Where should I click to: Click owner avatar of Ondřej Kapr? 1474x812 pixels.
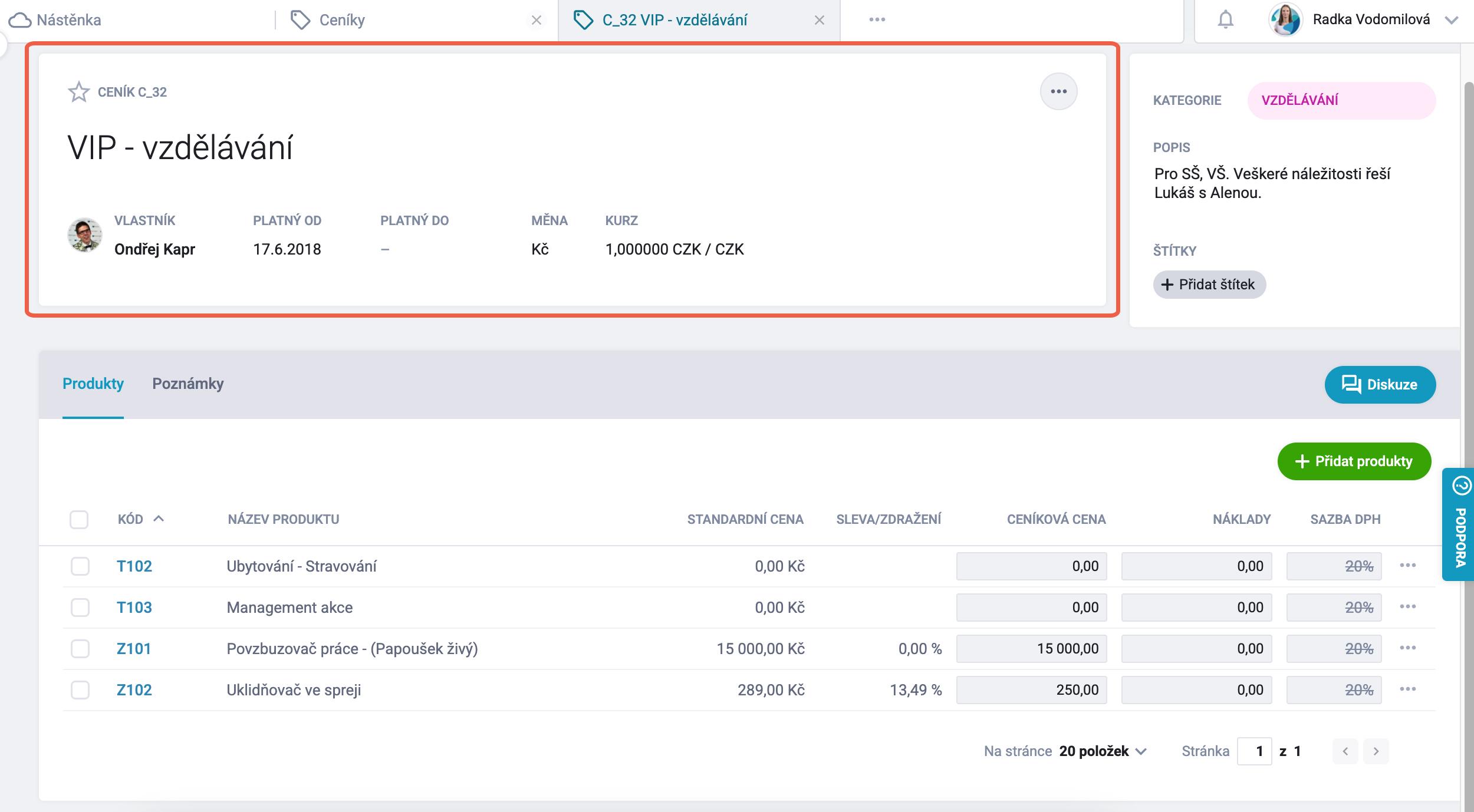point(85,235)
